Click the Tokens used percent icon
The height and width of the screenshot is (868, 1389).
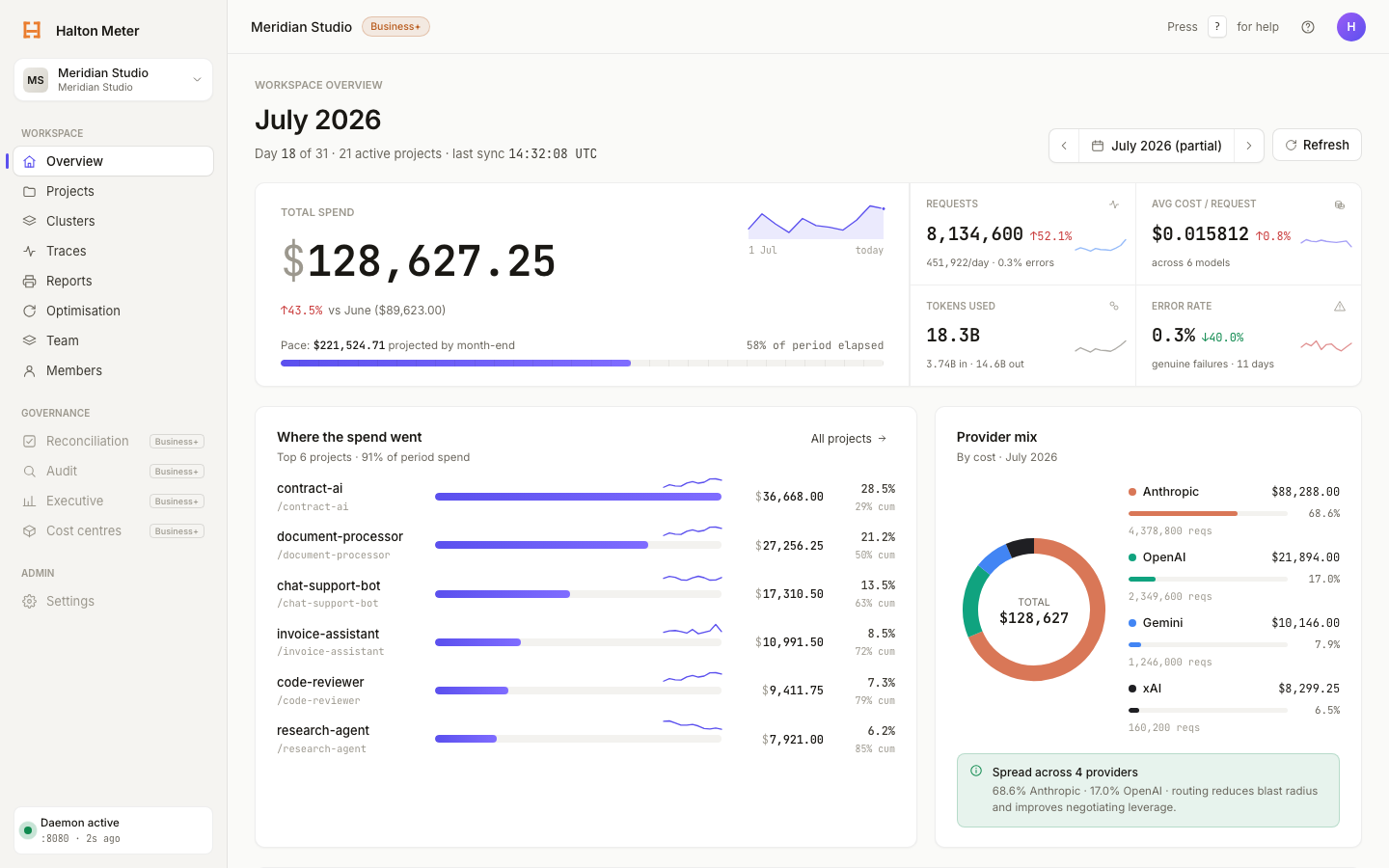[x=1114, y=306]
